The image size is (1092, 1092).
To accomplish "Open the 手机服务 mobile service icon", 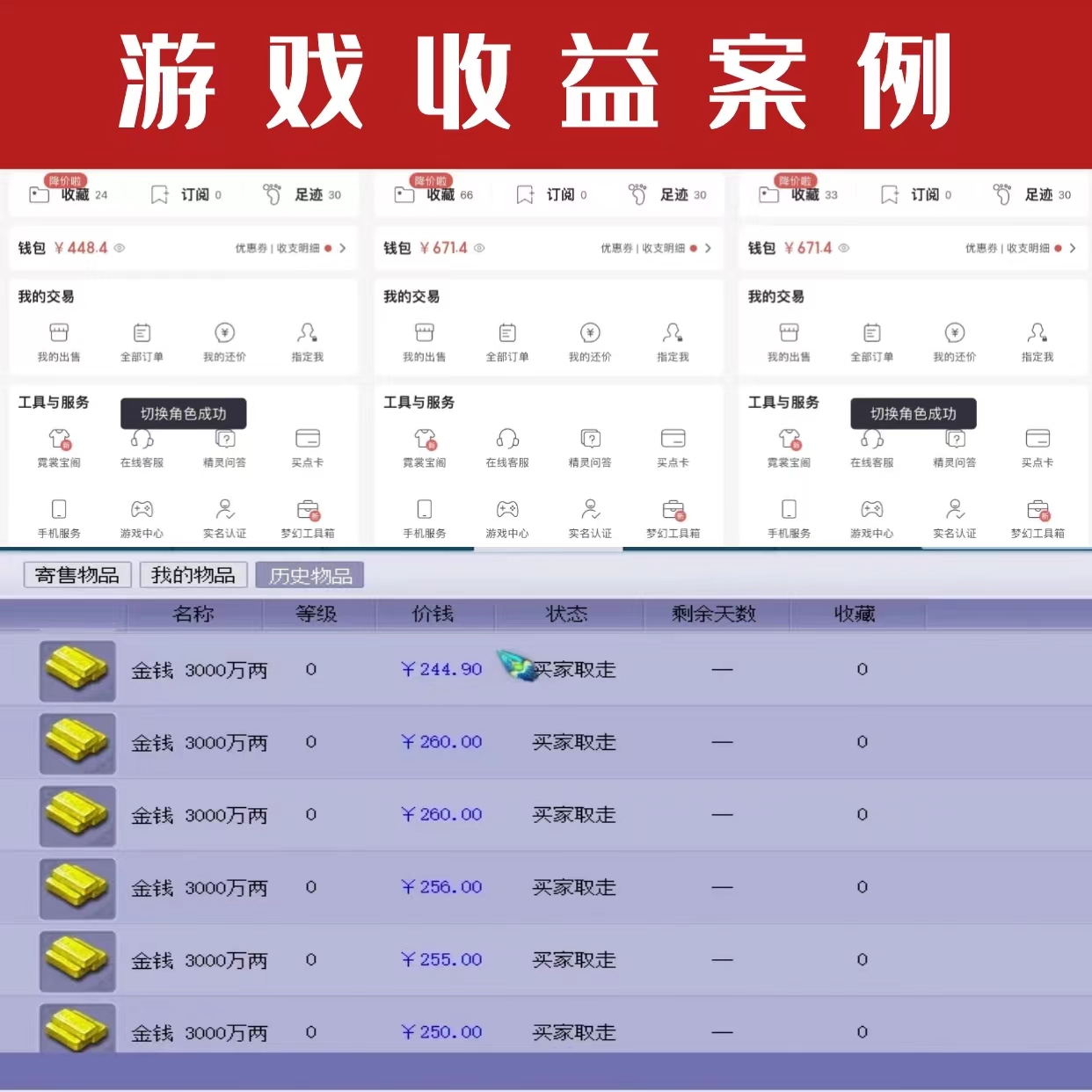I will 58,517.
